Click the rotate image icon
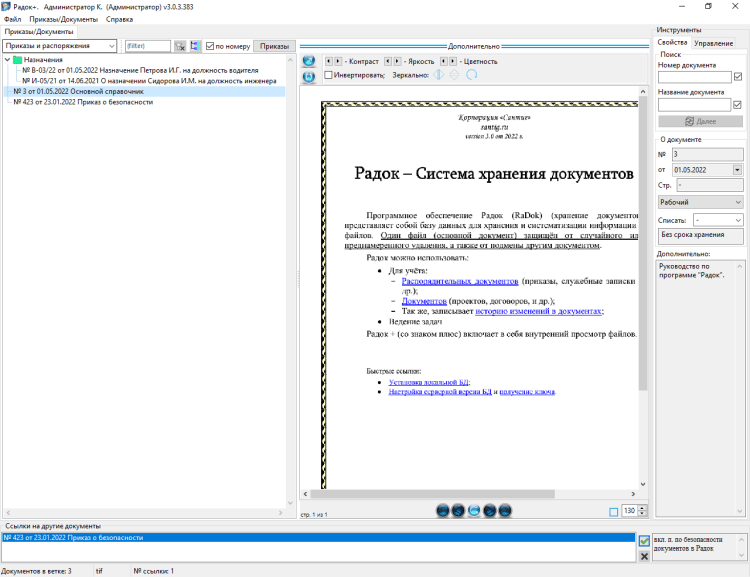Screen dimensions: 750x577 point(471,75)
